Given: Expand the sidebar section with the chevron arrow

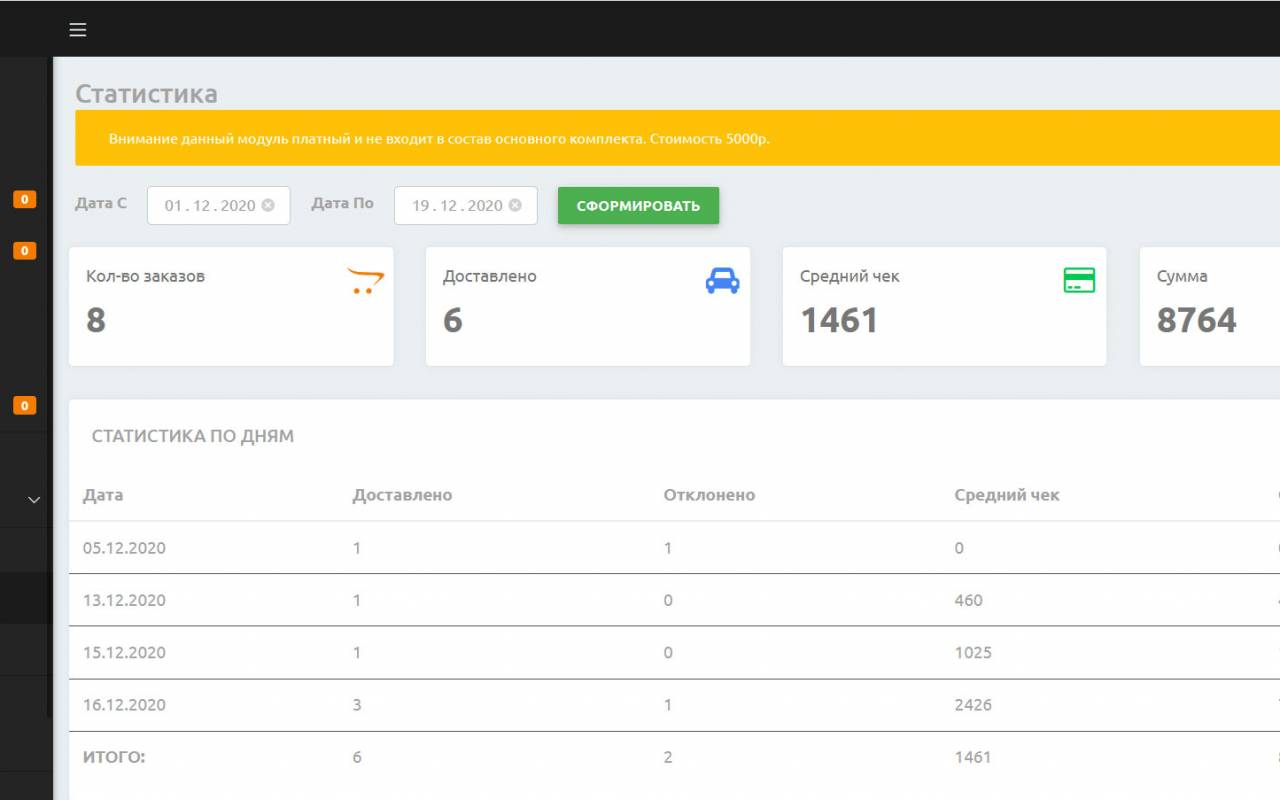Looking at the screenshot, I should 35,498.
